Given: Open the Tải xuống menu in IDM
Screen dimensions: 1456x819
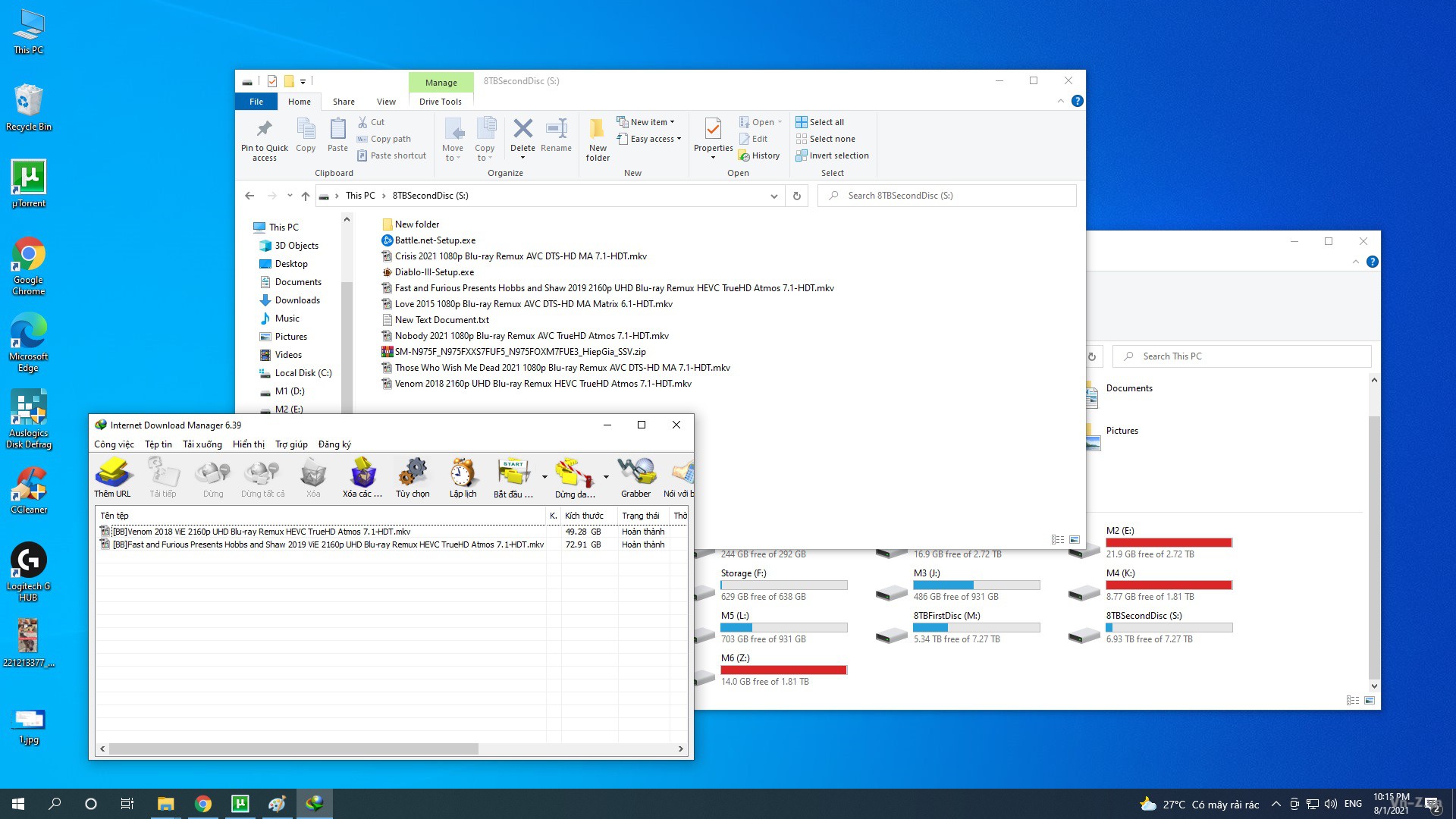Looking at the screenshot, I should click(202, 444).
